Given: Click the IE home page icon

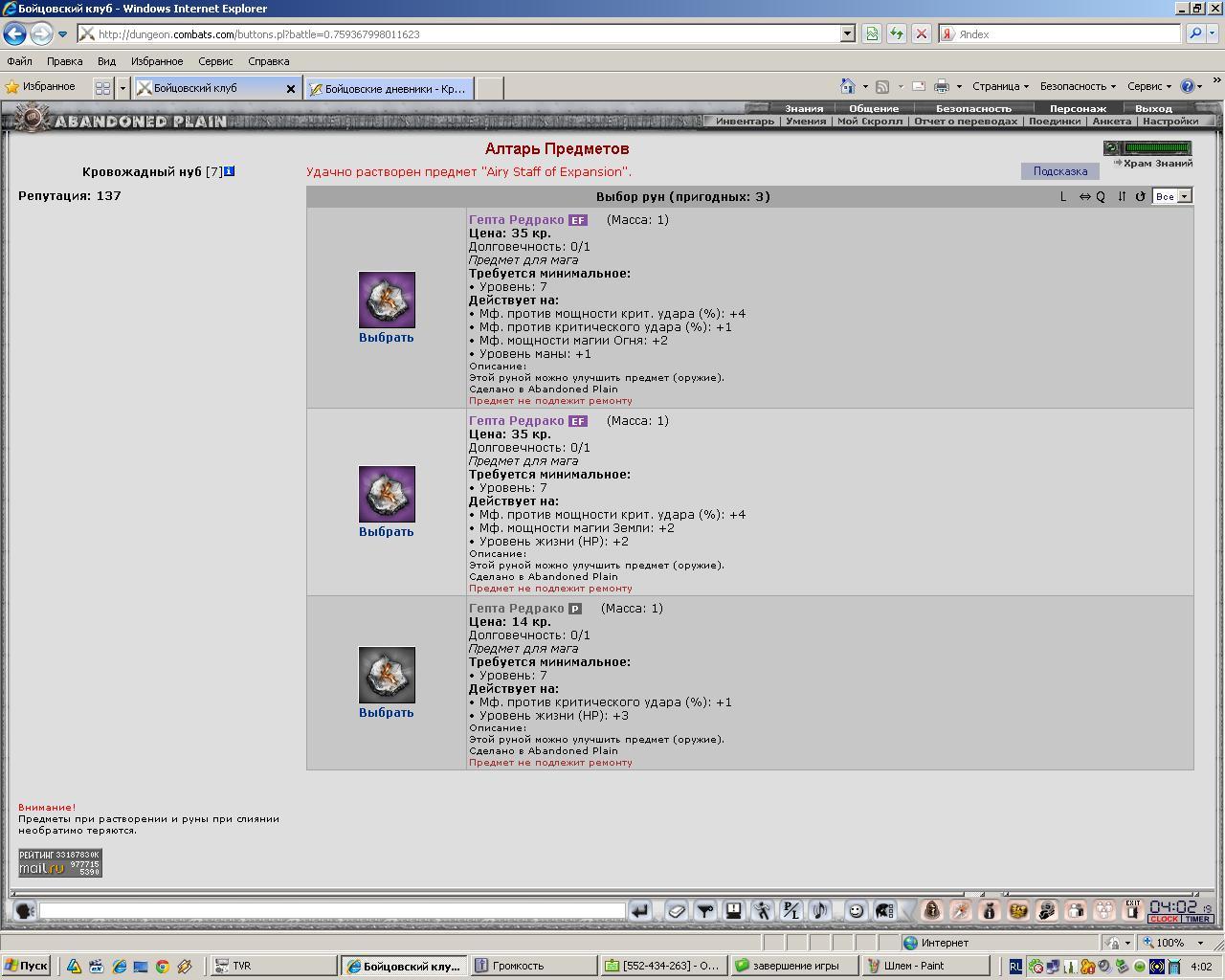Looking at the screenshot, I should [847, 86].
